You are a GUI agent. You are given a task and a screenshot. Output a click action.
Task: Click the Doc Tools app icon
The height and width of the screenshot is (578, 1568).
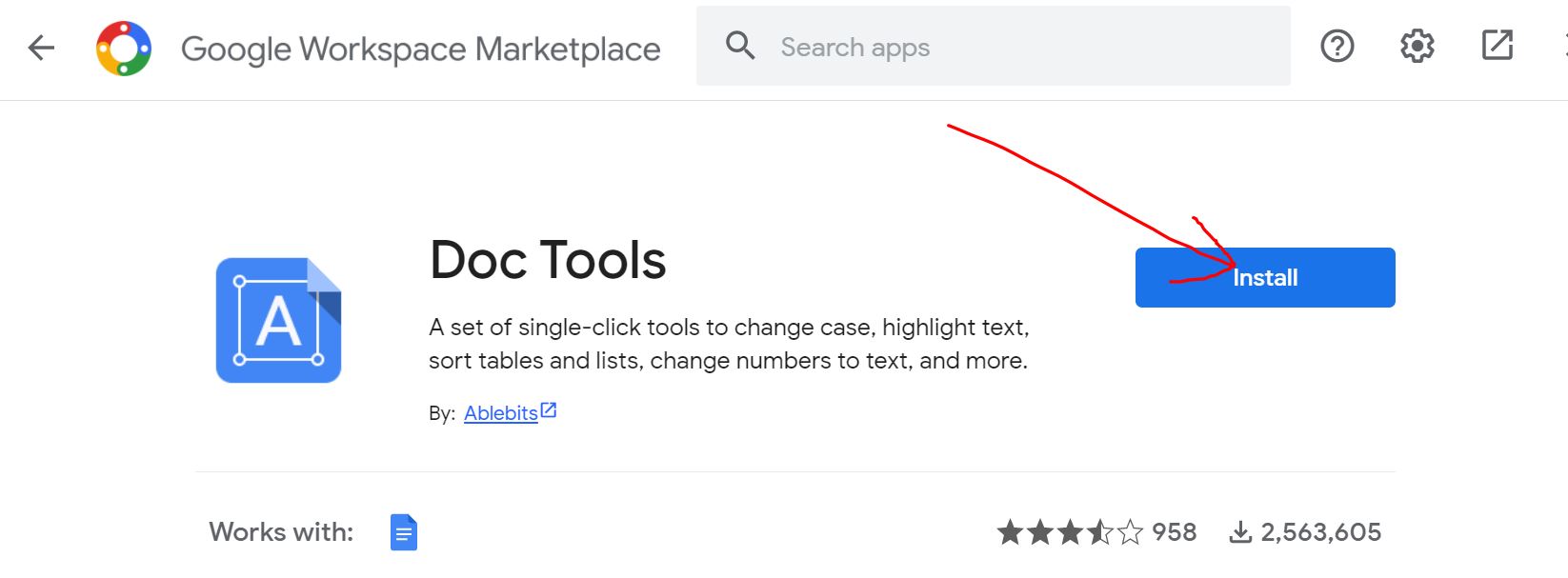click(278, 320)
